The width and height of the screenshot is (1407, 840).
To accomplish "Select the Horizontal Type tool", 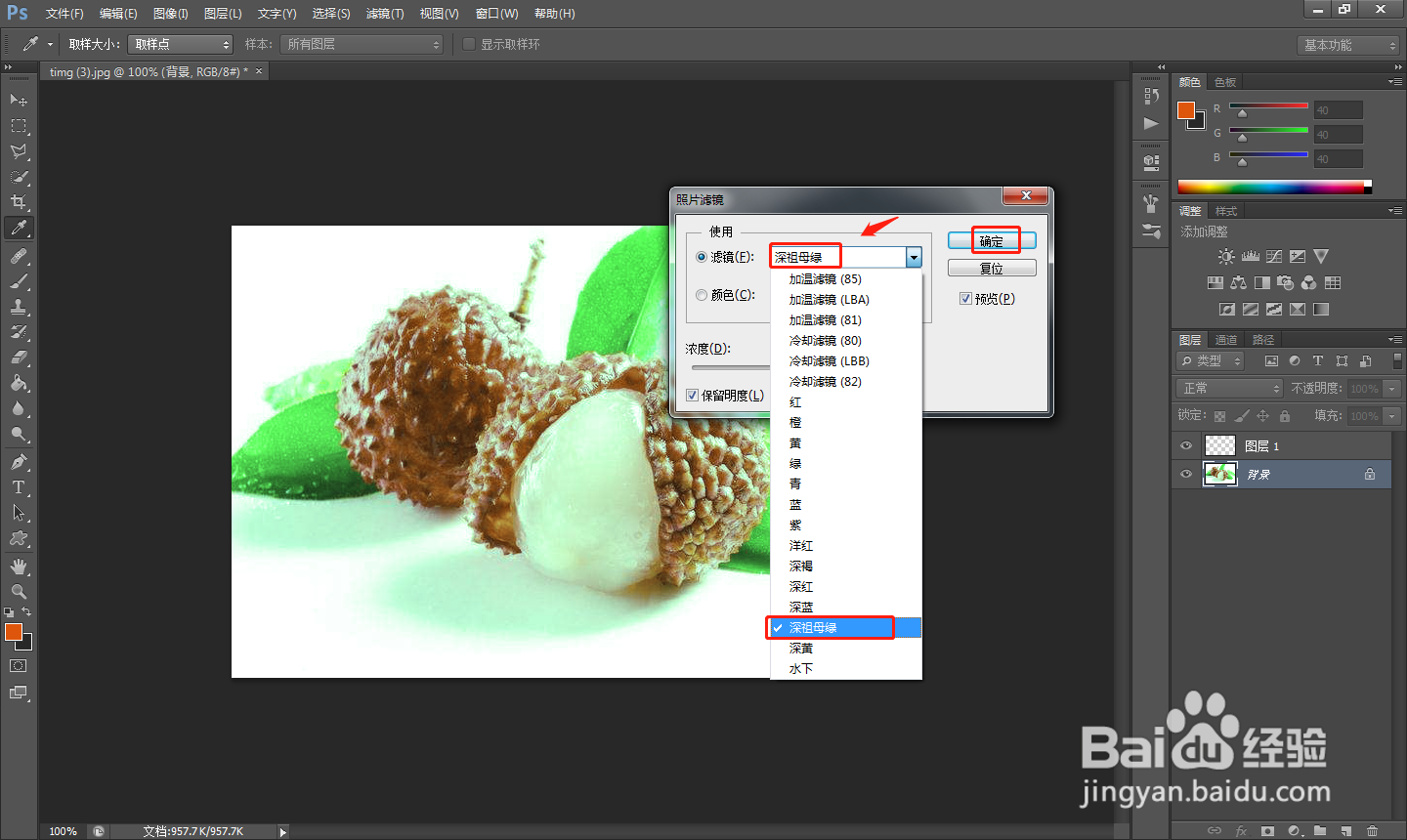I will [x=19, y=487].
